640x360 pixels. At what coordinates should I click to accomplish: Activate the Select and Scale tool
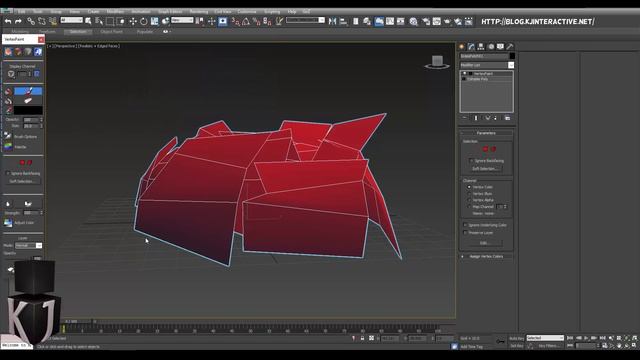pyautogui.click(x=154, y=21)
